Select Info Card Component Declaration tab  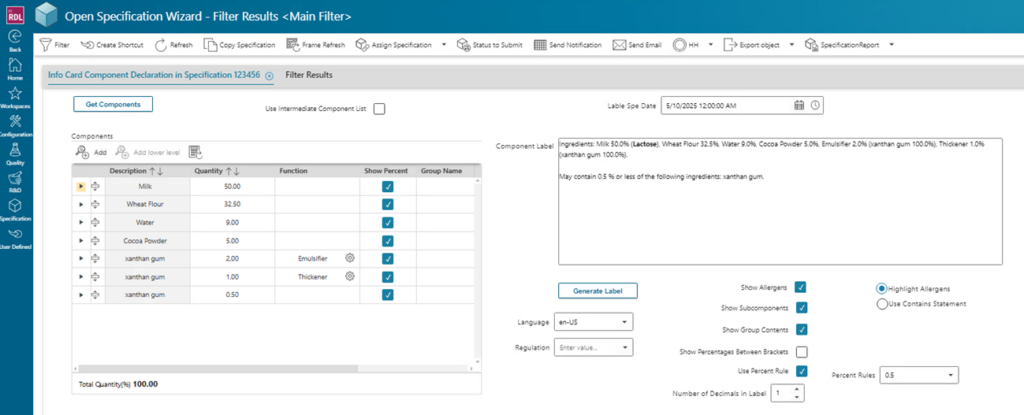point(154,75)
